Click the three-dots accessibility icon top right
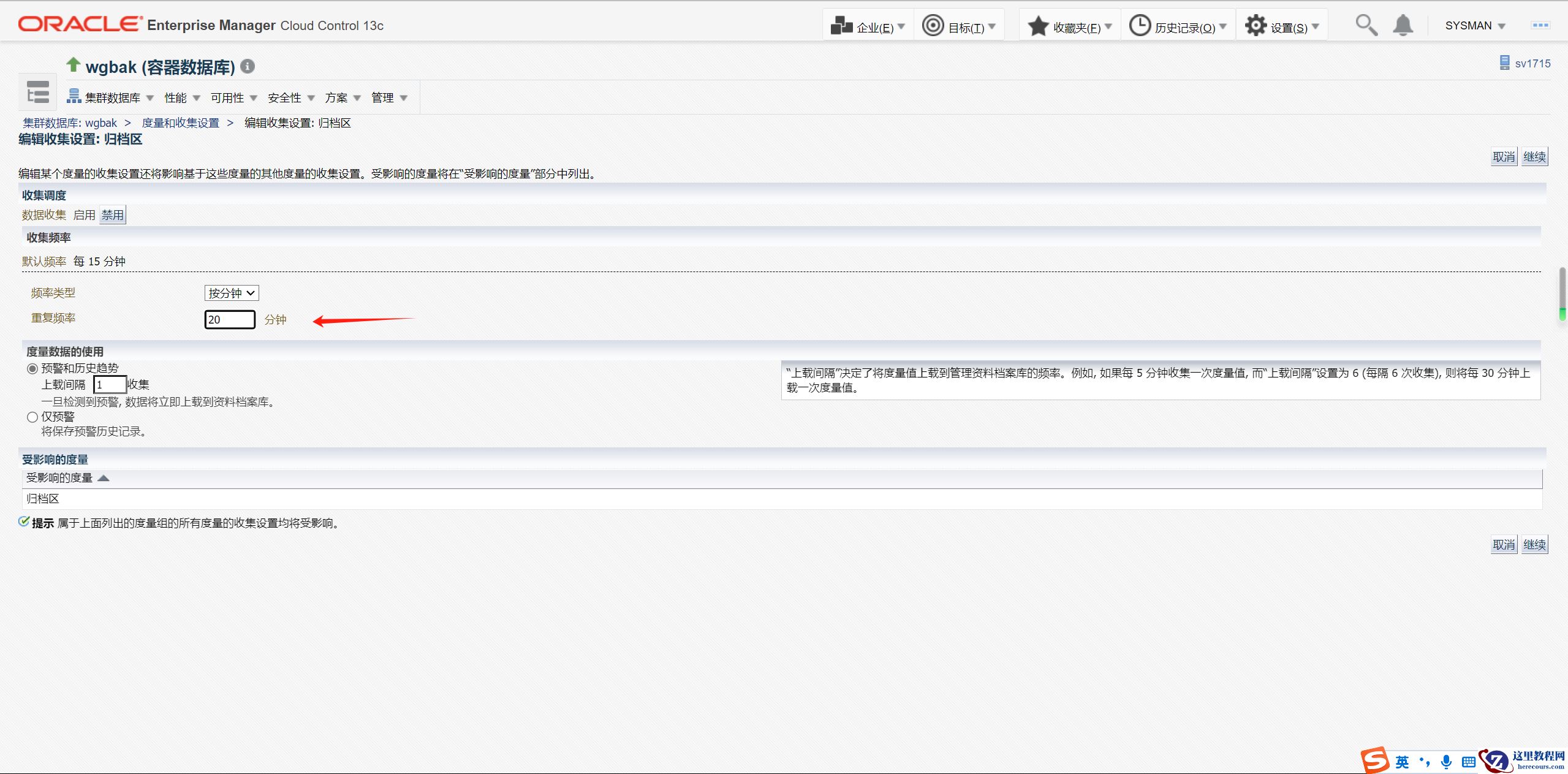This screenshot has width=1568, height=774. pyautogui.click(x=1540, y=25)
